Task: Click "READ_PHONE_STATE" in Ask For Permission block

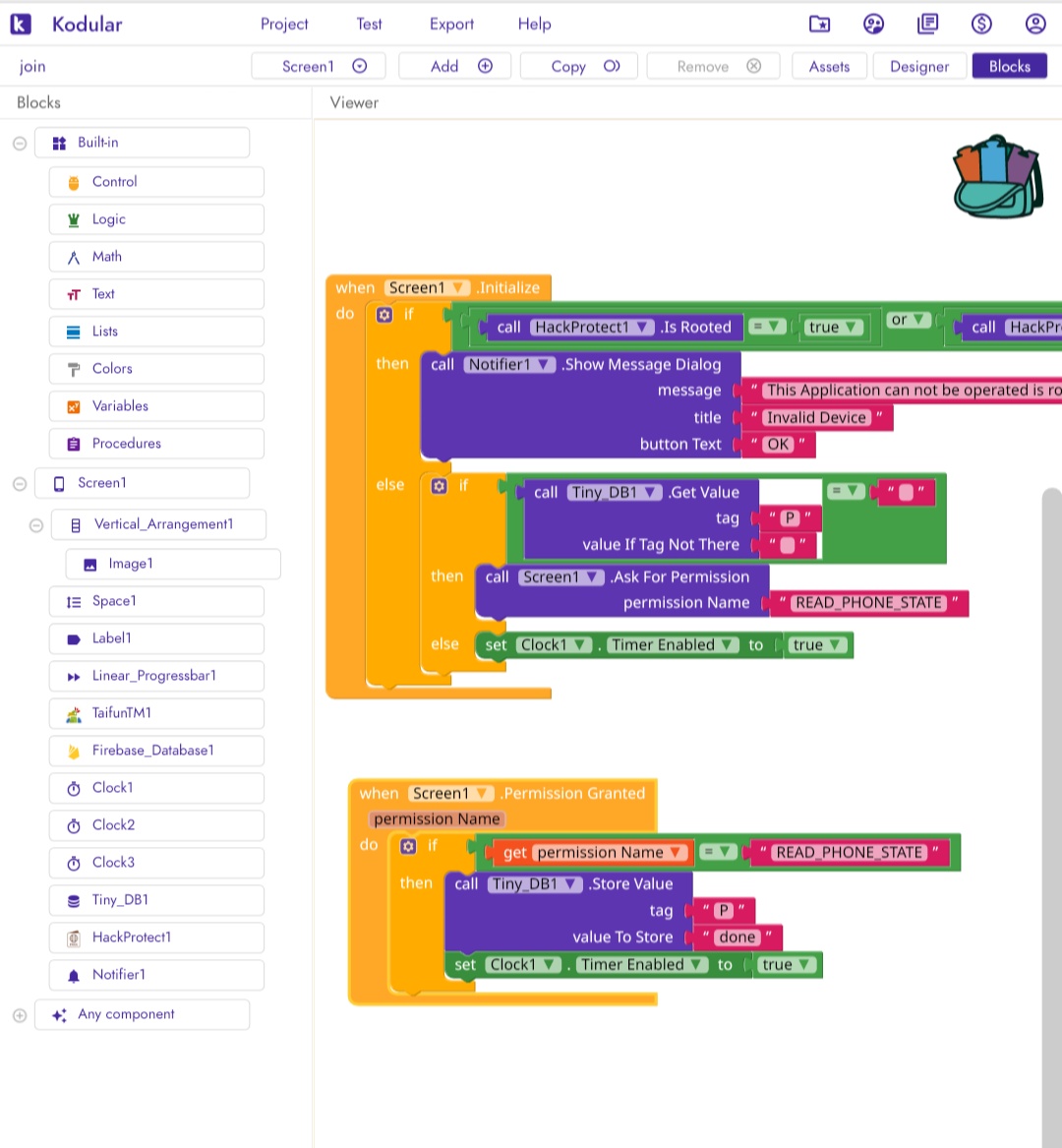Action: click(869, 603)
